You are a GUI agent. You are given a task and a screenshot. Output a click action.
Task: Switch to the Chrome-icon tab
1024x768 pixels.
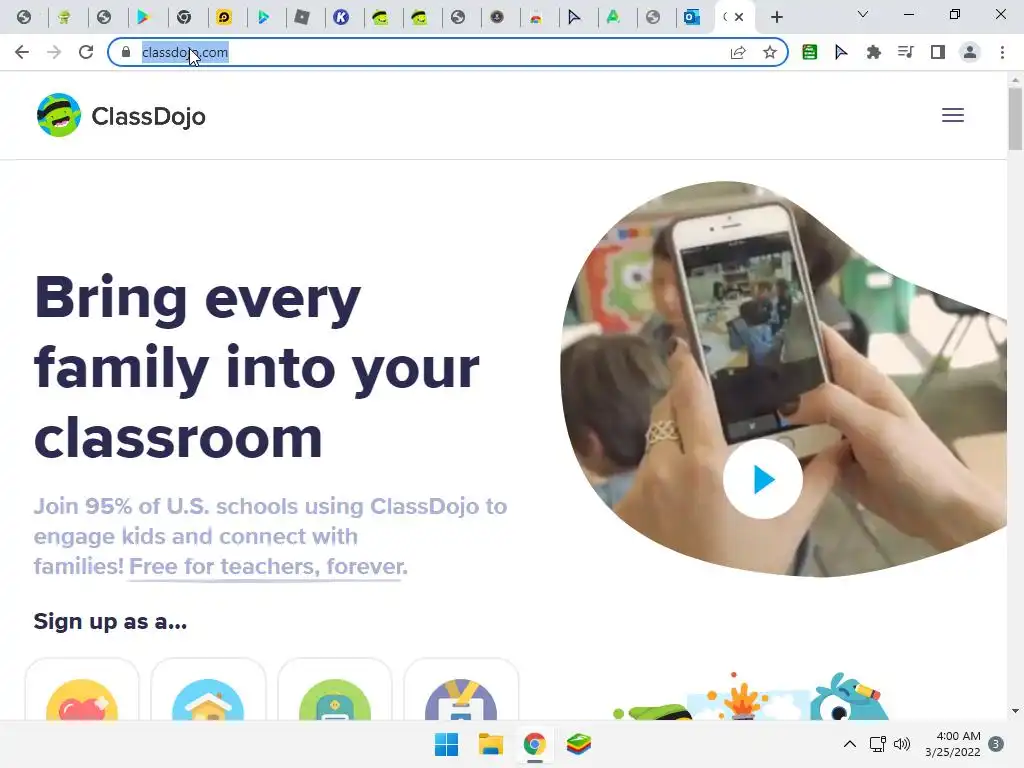point(184,17)
